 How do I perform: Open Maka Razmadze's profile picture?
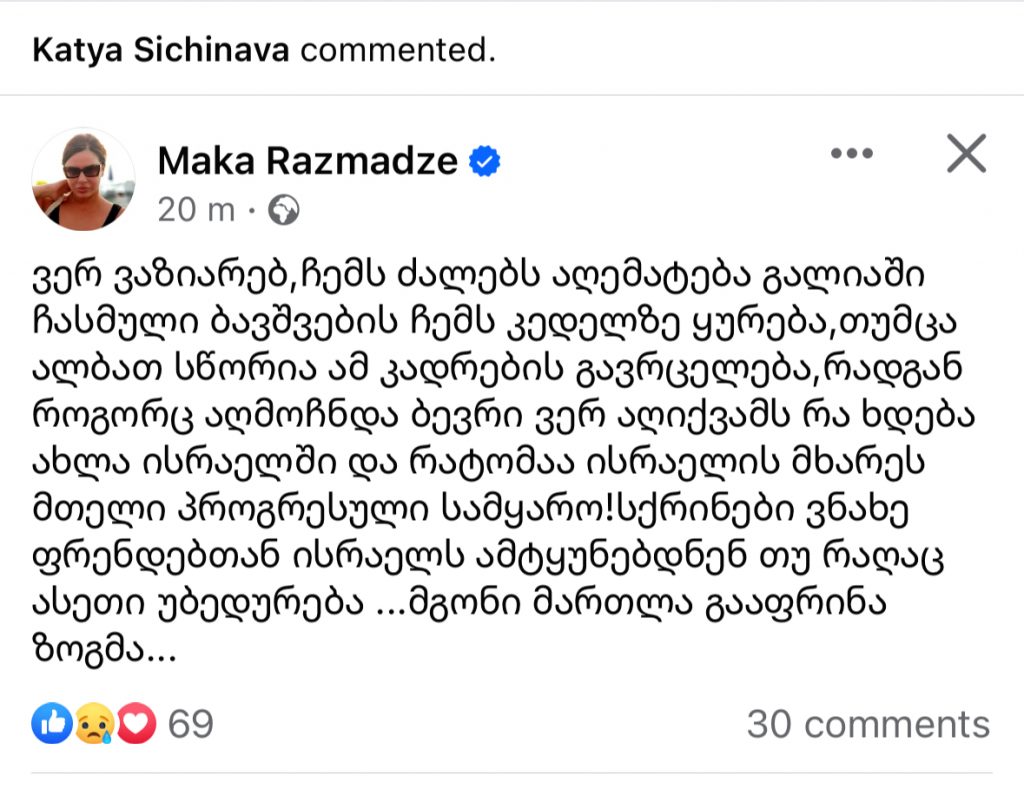pos(83,179)
